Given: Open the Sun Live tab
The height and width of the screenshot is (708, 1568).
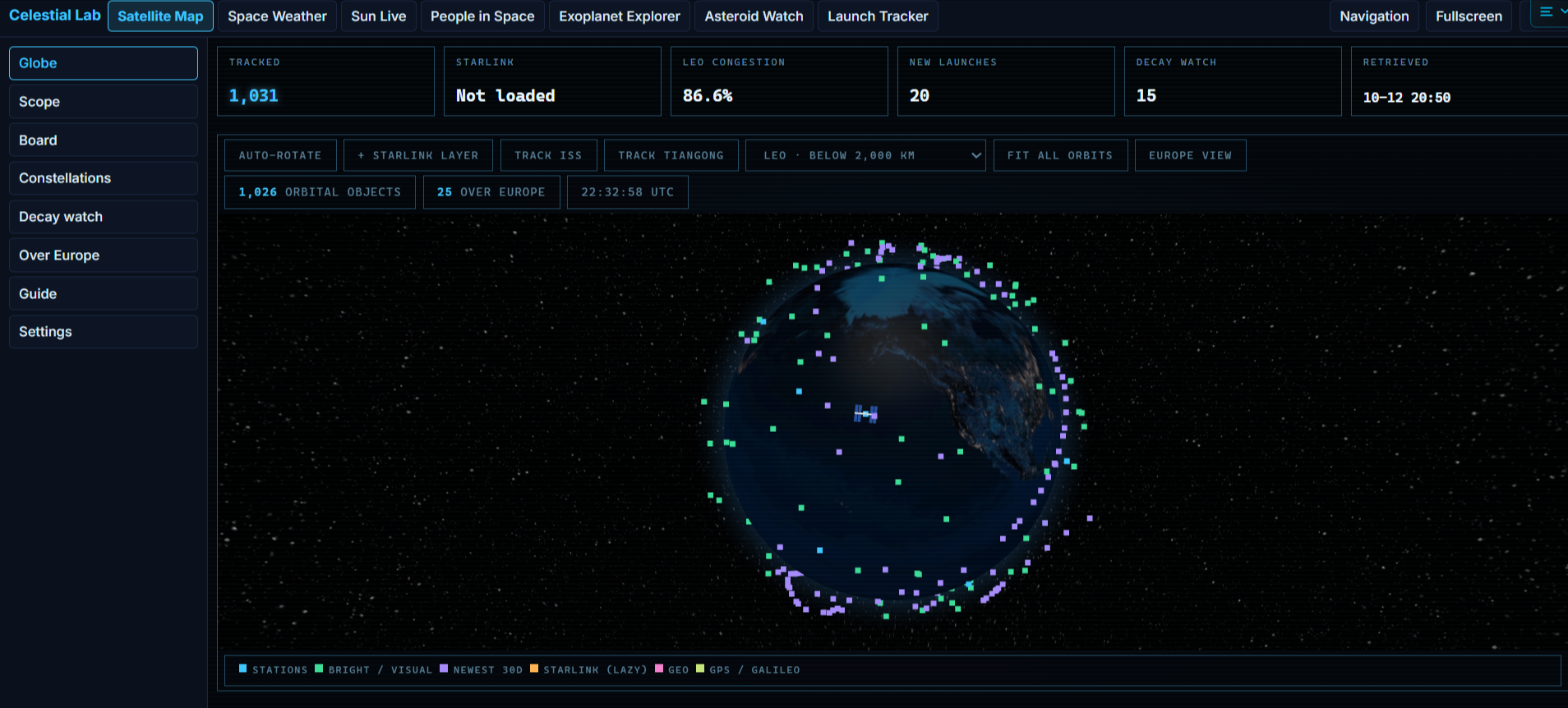Looking at the screenshot, I should [379, 16].
